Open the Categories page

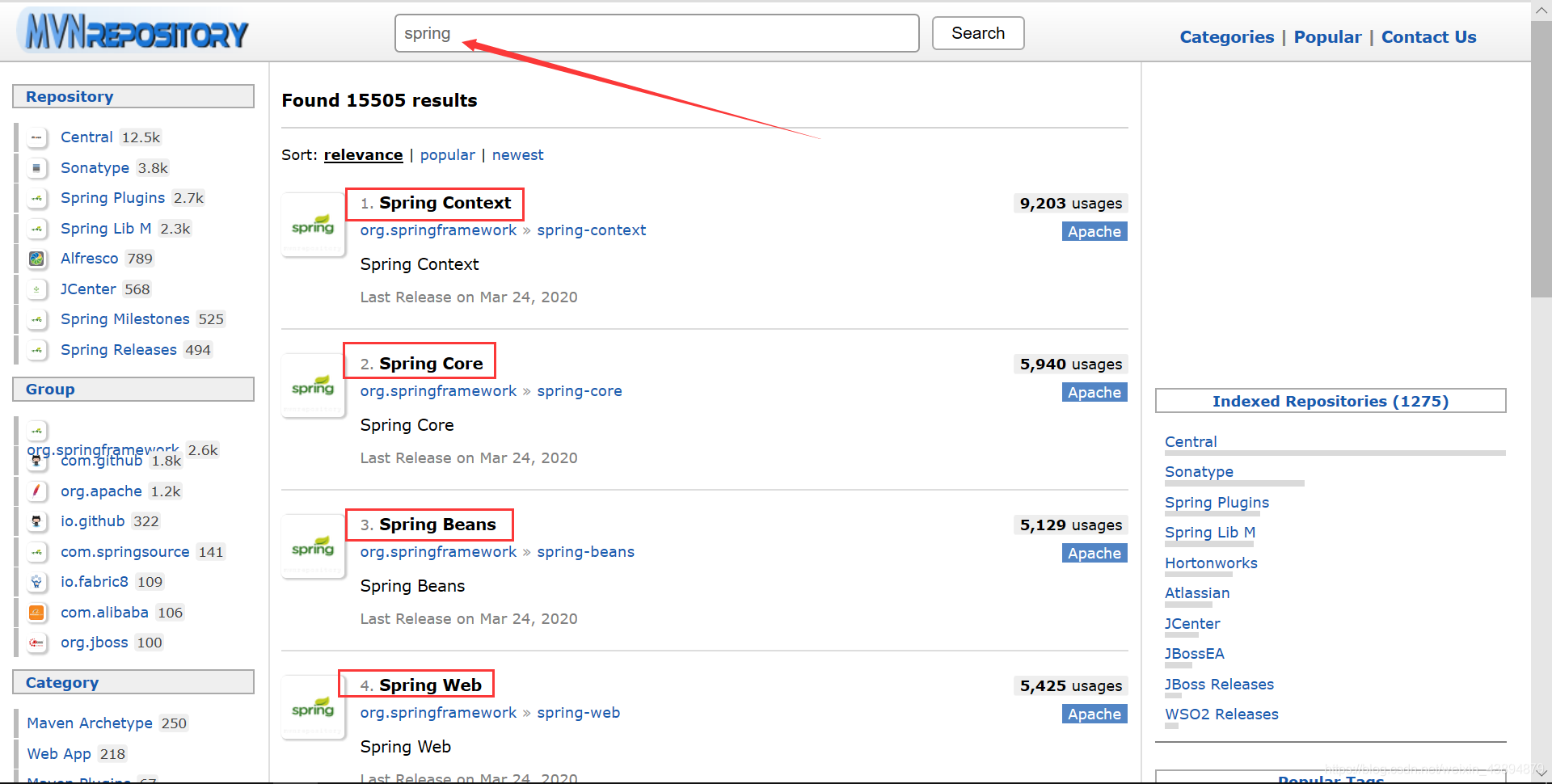click(1226, 37)
